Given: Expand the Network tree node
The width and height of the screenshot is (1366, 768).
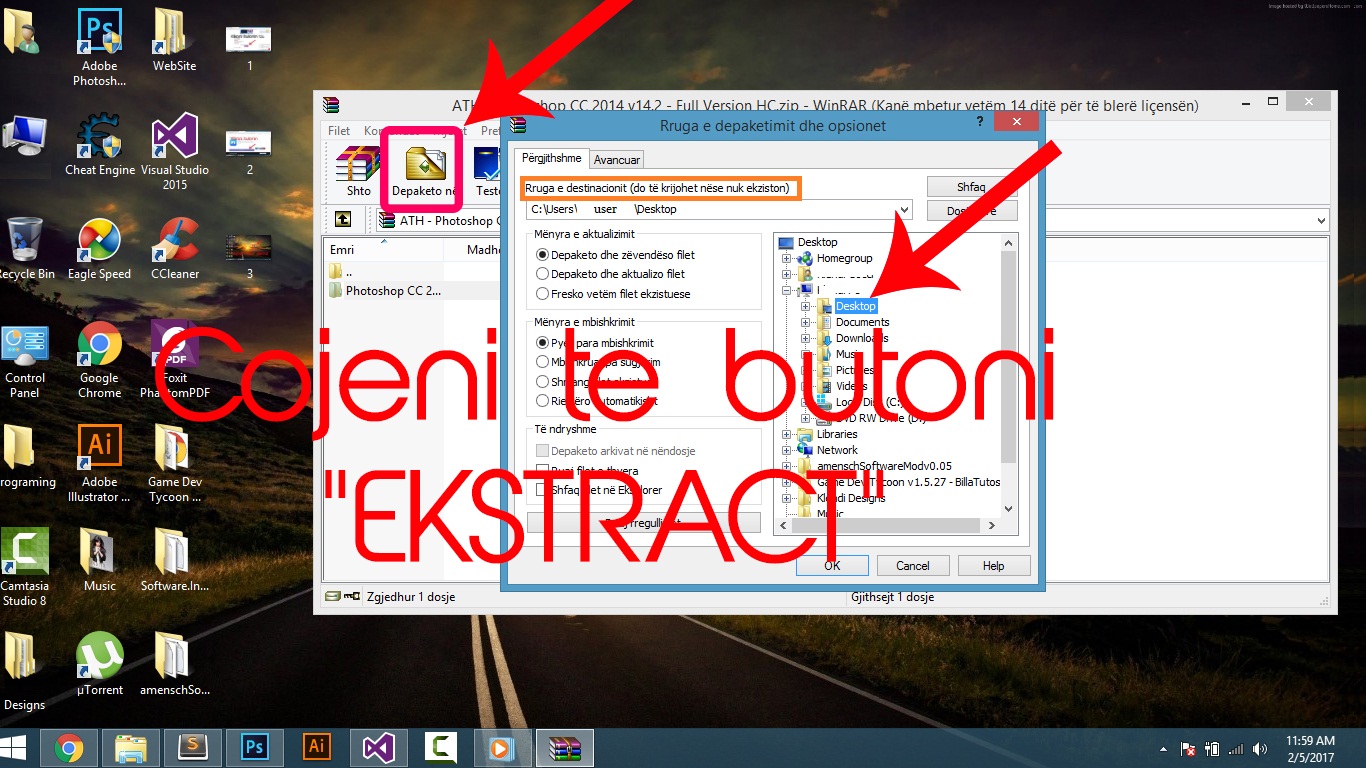Looking at the screenshot, I should point(787,450).
